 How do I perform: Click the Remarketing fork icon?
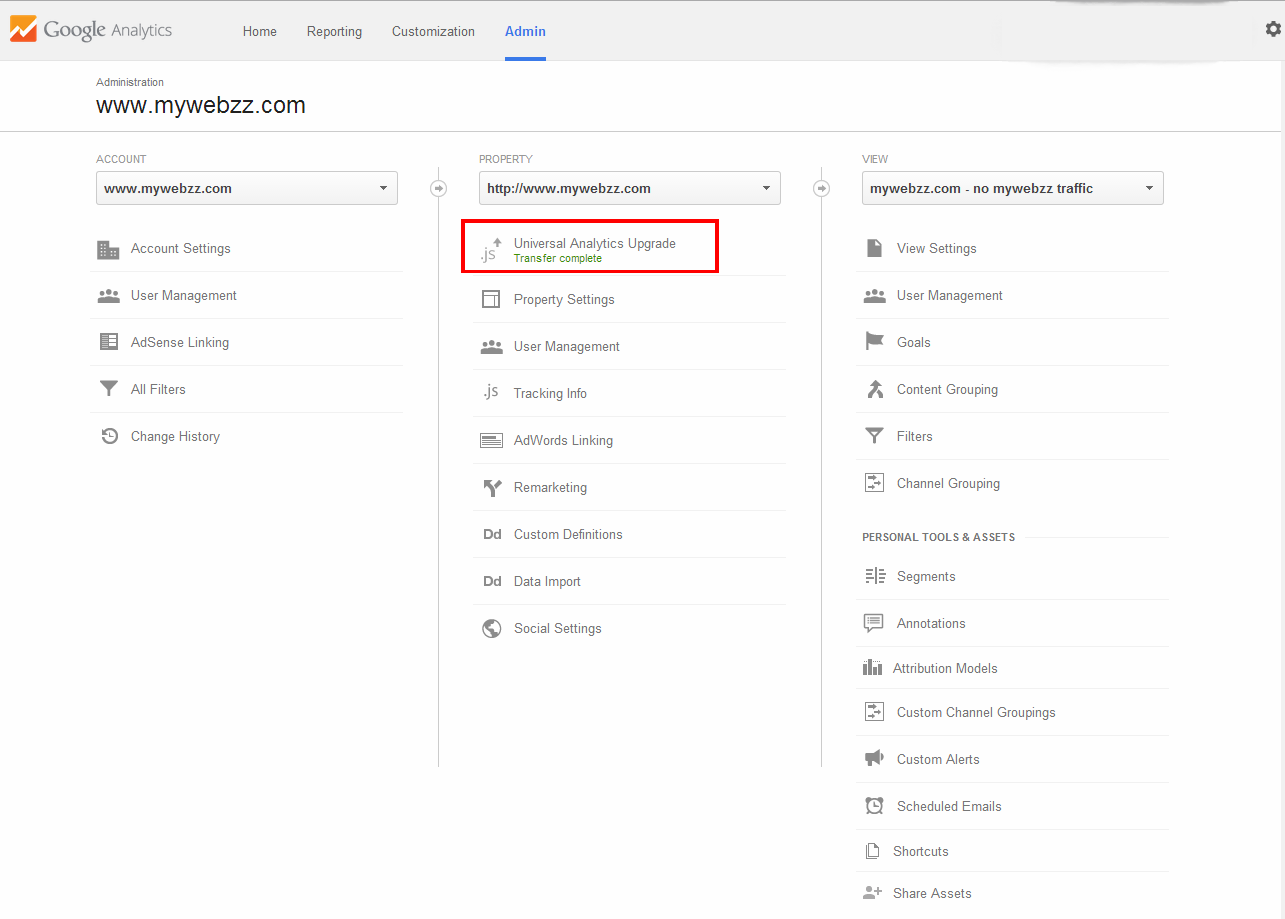point(492,488)
